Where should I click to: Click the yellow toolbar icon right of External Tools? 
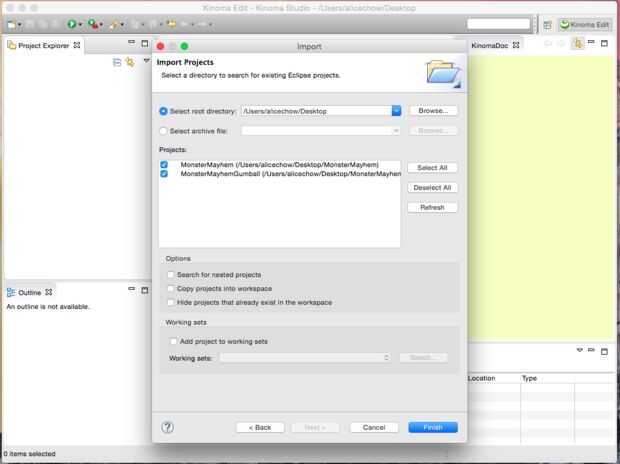click(171, 24)
